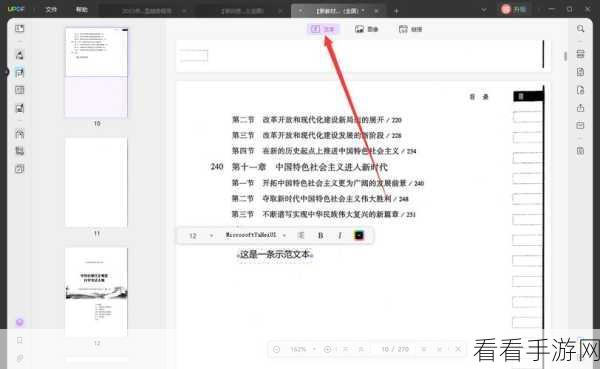Select page 12 cover thumbnail
The height and width of the screenshot is (369, 600).
point(96,292)
